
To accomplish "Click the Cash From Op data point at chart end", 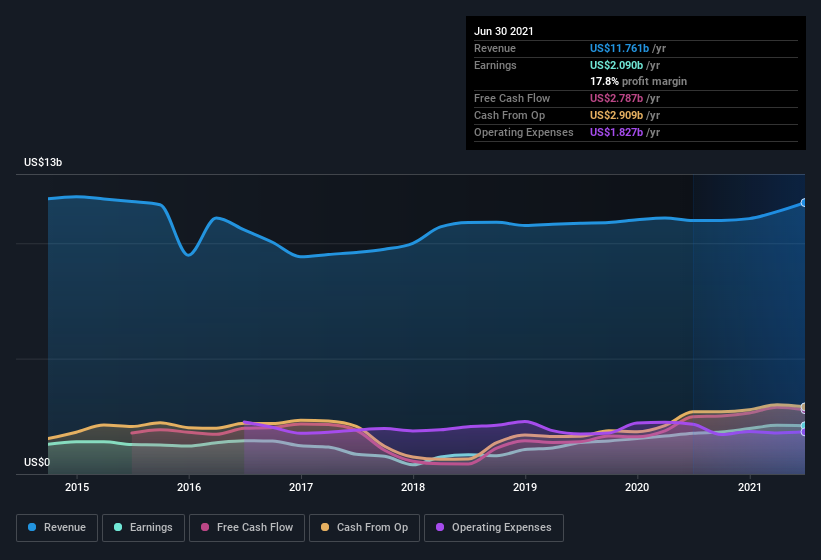I will pos(804,407).
